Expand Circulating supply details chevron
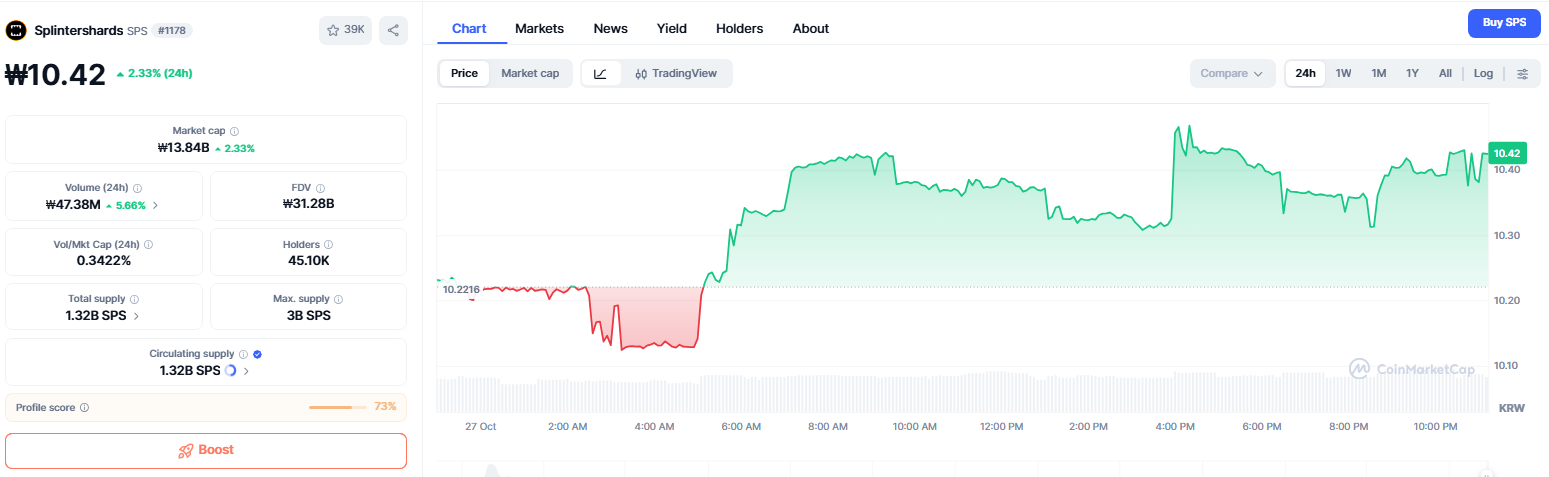The width and height of the screenshot is (1549, 477). [246, 370]
